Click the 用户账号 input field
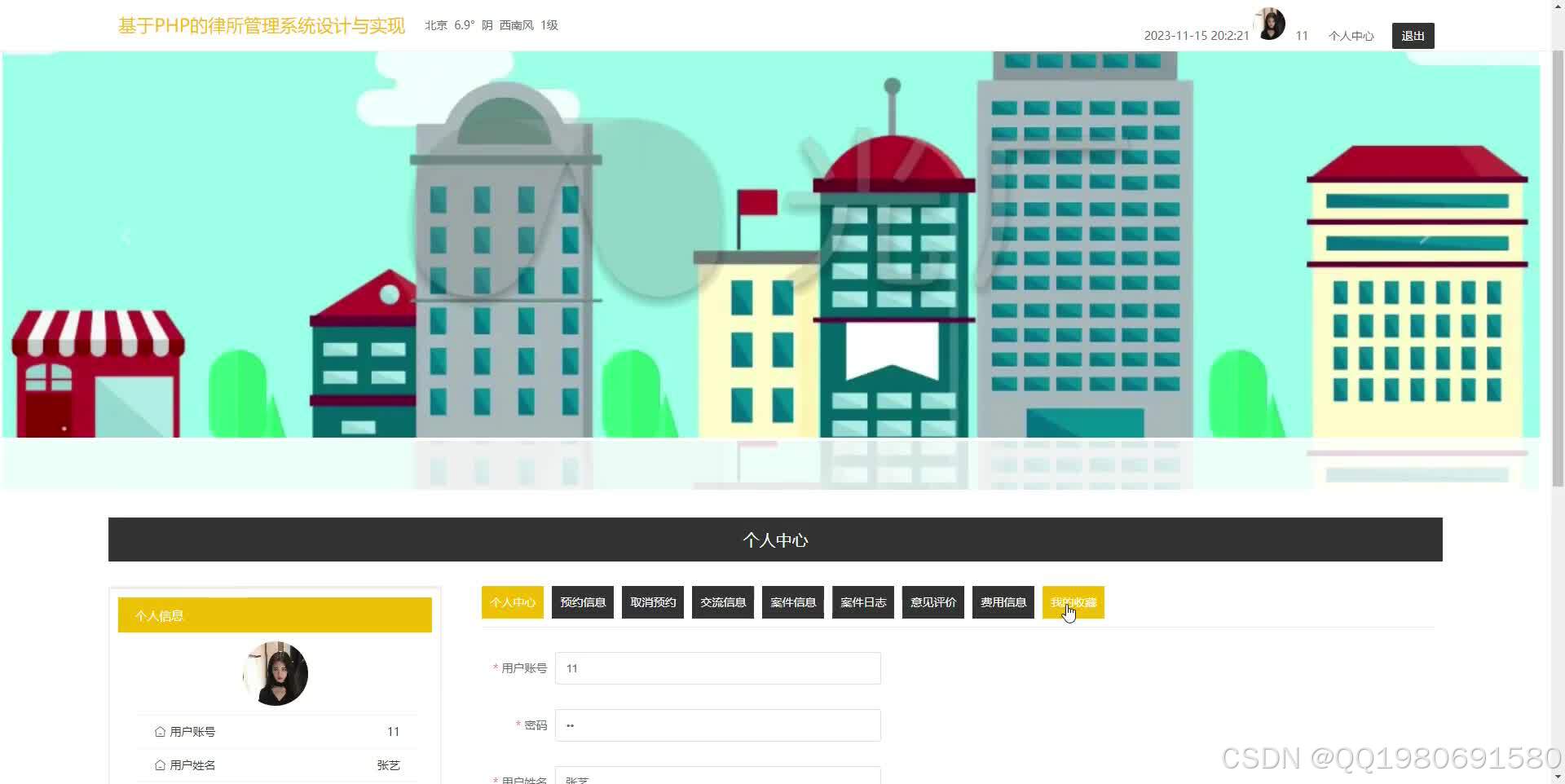This screenshot has width=1565, height=784. point(716,667)
